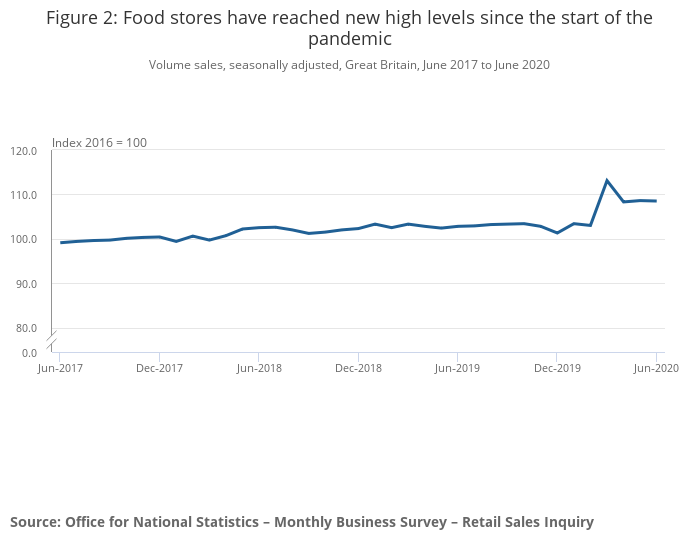The height and width of the screenshot is (549, 700).
Task: Click the 80.0 y-axis label
Action: (27, 328)
